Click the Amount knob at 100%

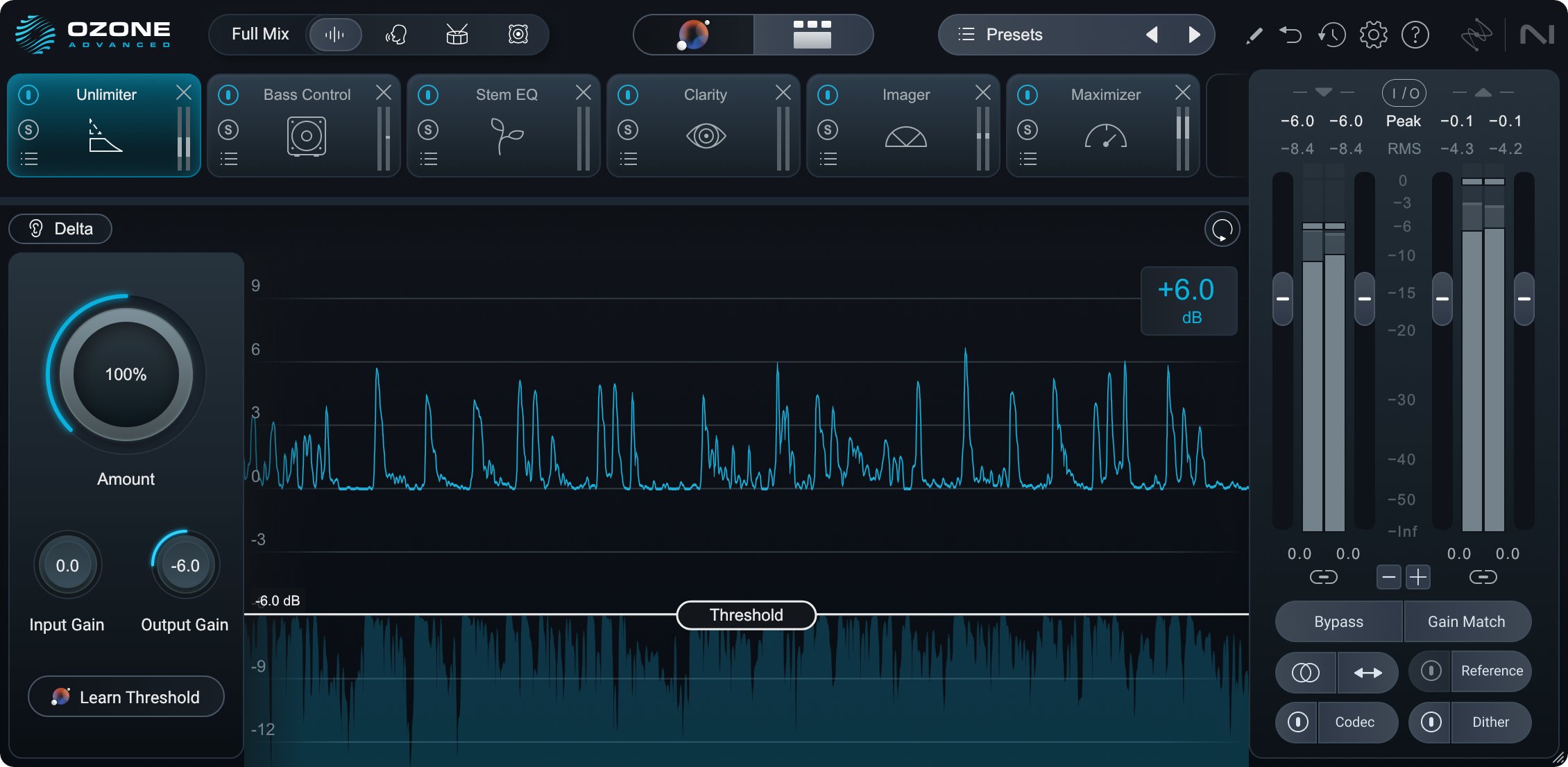click(x=126, y=374)
